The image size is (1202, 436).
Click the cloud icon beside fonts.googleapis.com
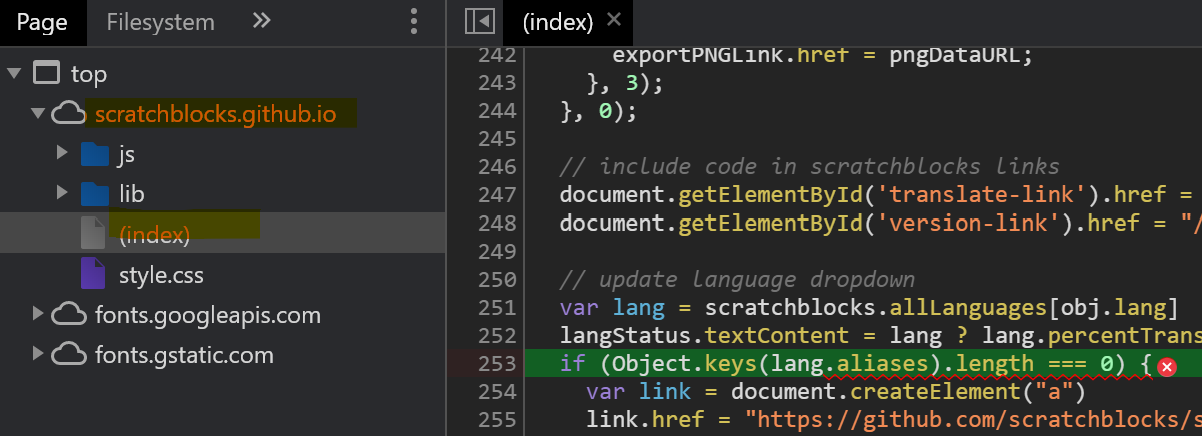coord(68,315)
